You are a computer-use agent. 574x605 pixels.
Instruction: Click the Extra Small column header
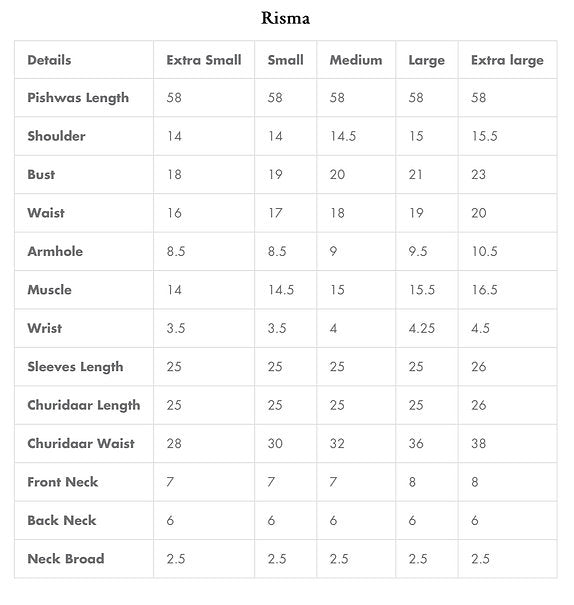204,60
